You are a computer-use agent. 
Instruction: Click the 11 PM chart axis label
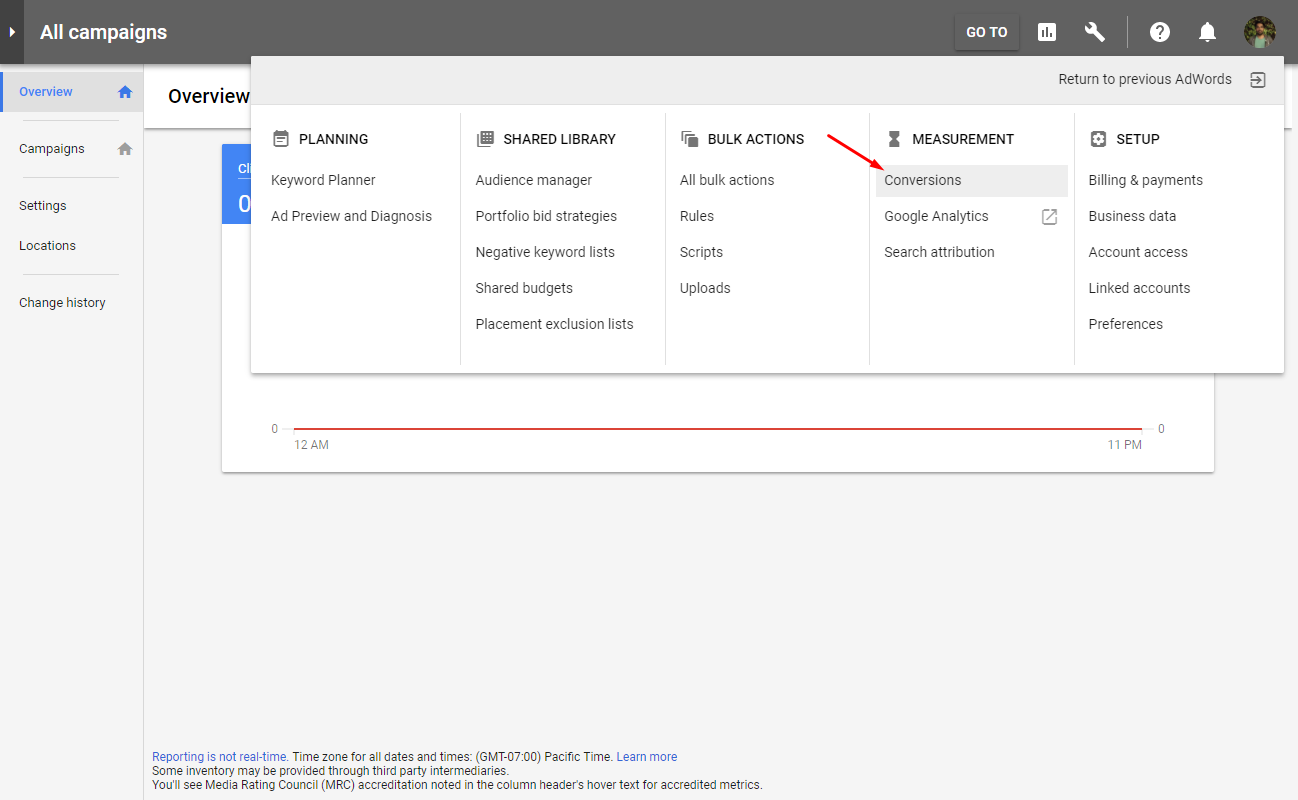[x=1124, y=445]
